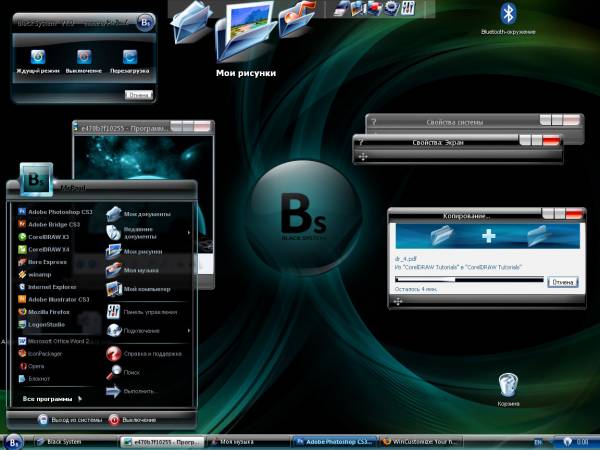This screenshot has height=450, width=600.
Task: Launch Adobe Illustrator CS3
Action: pos(58,299)
